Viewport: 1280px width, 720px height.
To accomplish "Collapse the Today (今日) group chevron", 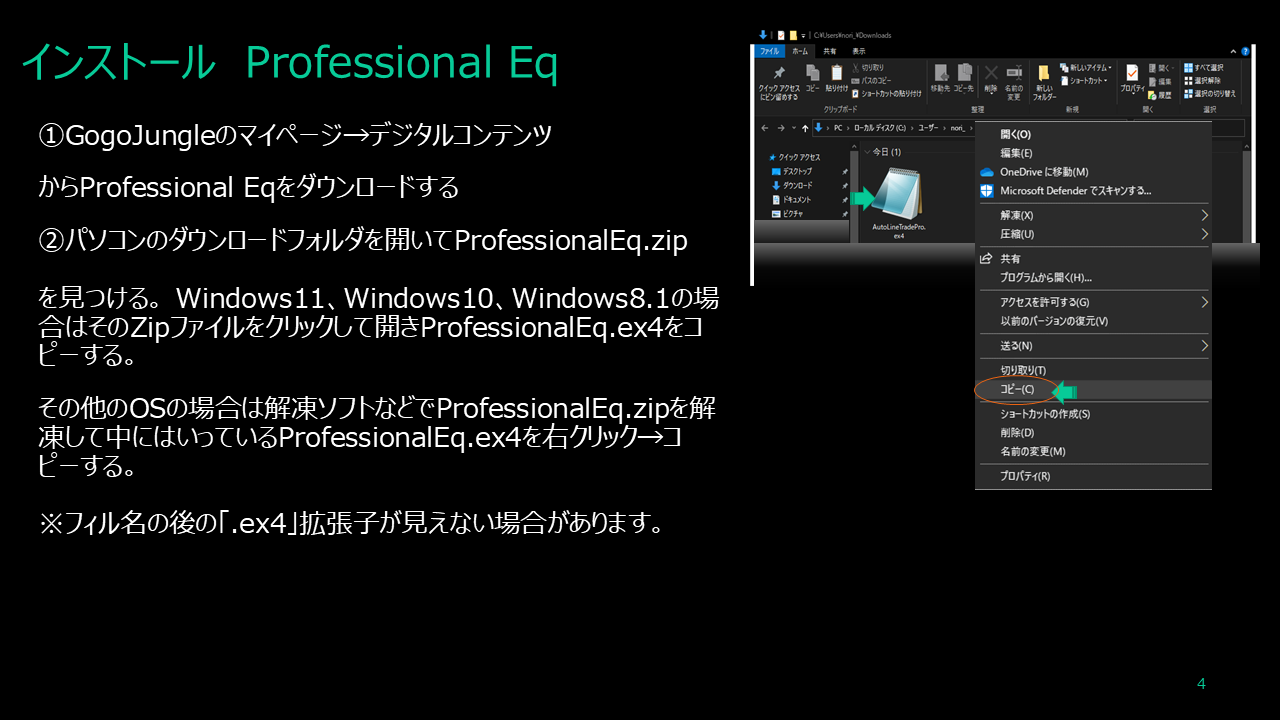I will click(866, 152).
